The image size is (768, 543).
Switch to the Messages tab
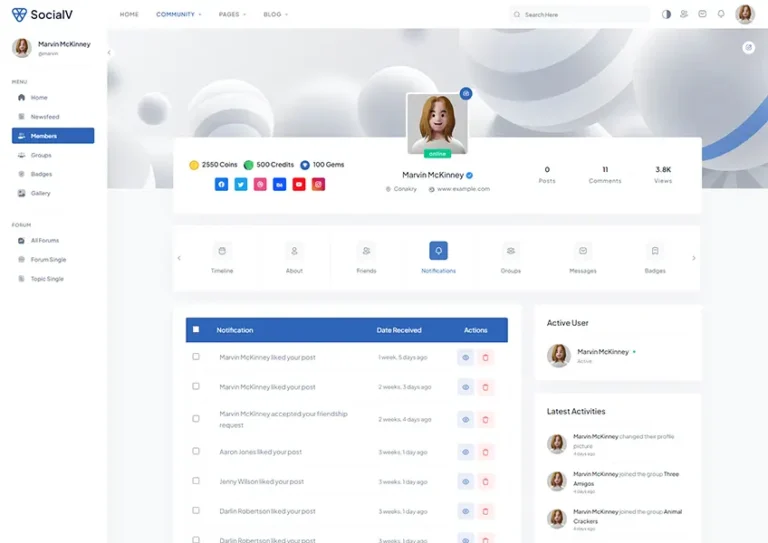[x=583, y=258]
